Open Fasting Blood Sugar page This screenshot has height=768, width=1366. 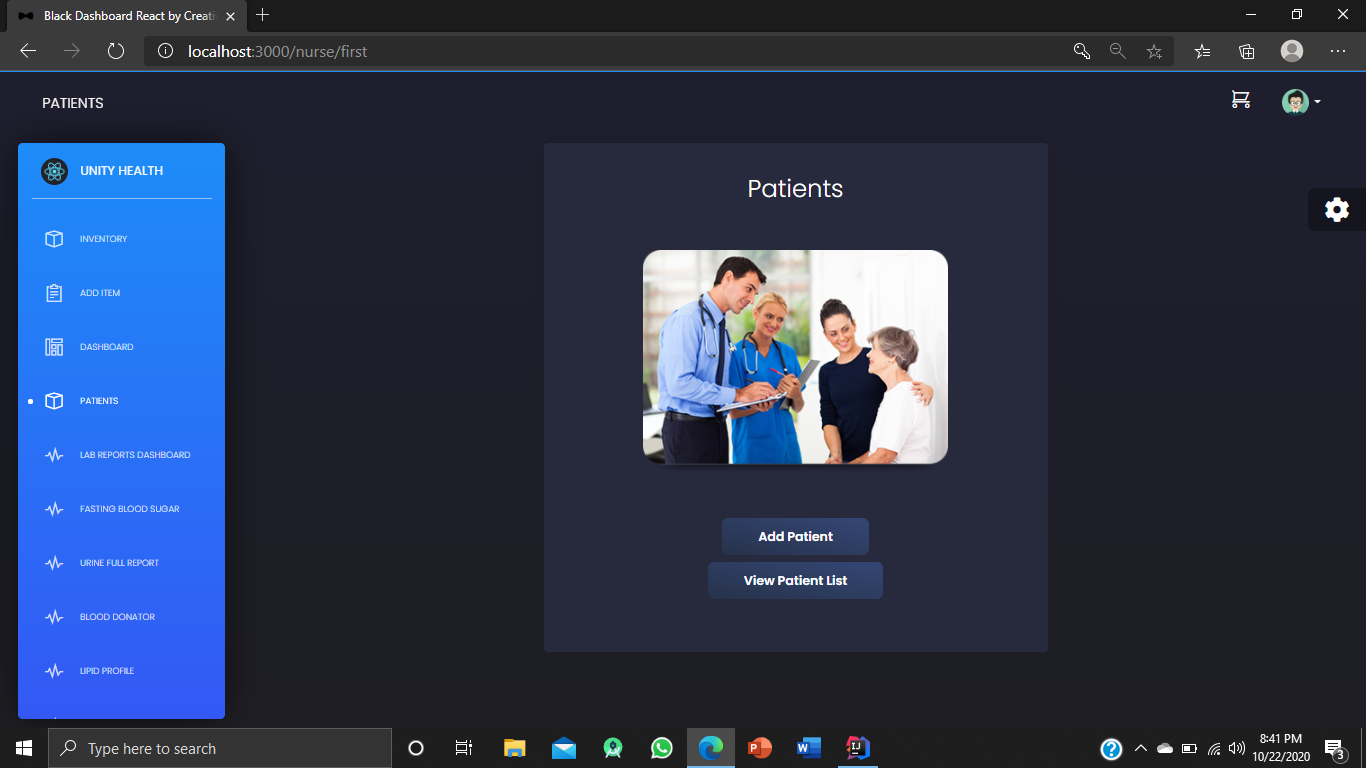[x=130, y=509]
